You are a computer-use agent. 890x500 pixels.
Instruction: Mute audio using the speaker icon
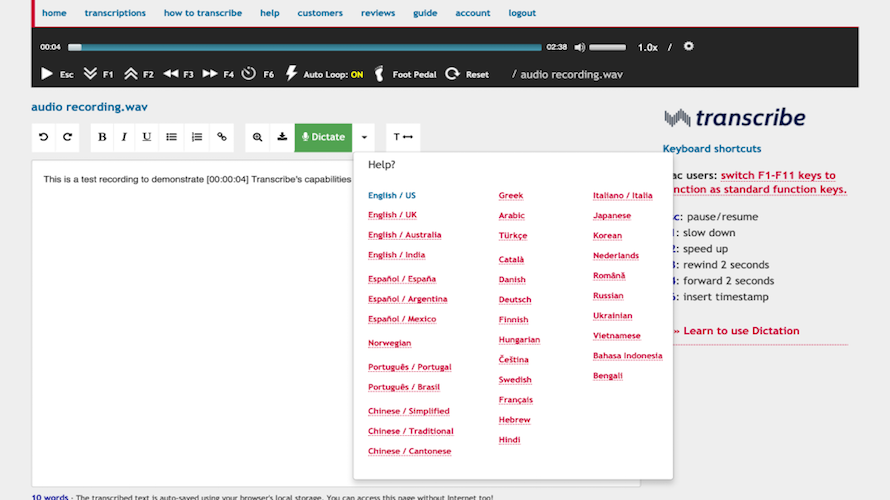pos(579,47)
